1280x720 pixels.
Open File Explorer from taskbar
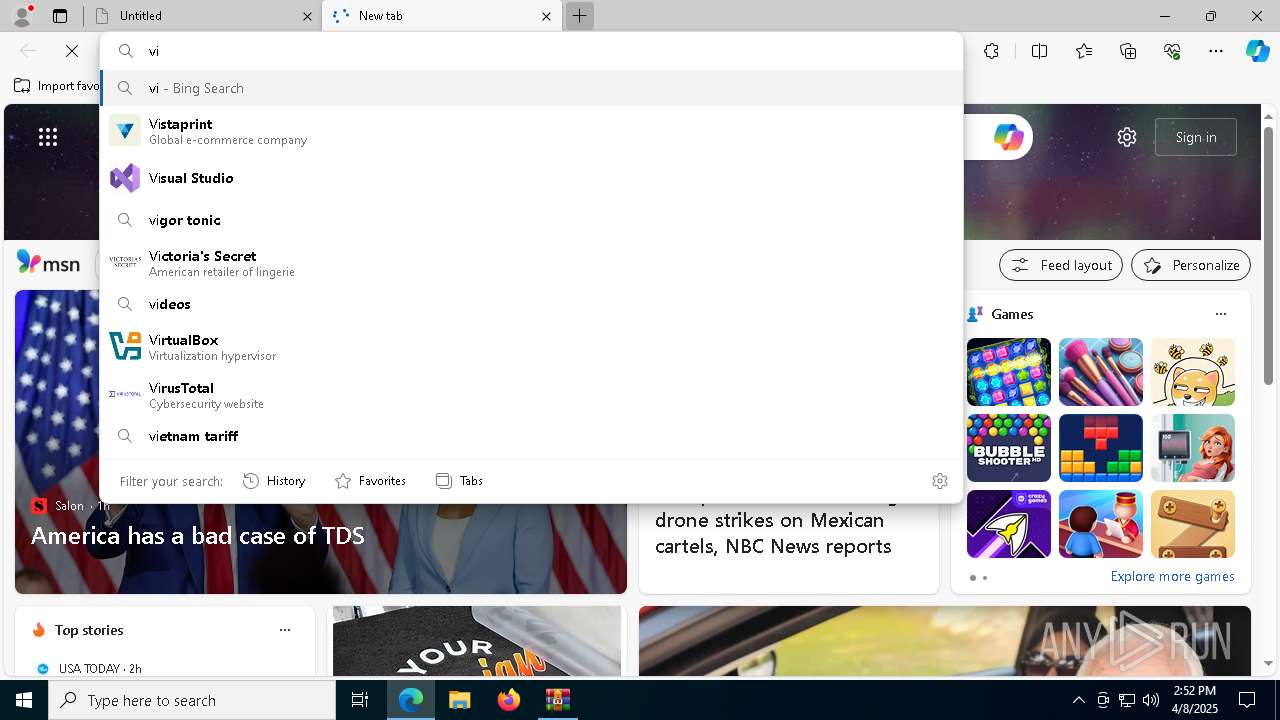(459, 700)
